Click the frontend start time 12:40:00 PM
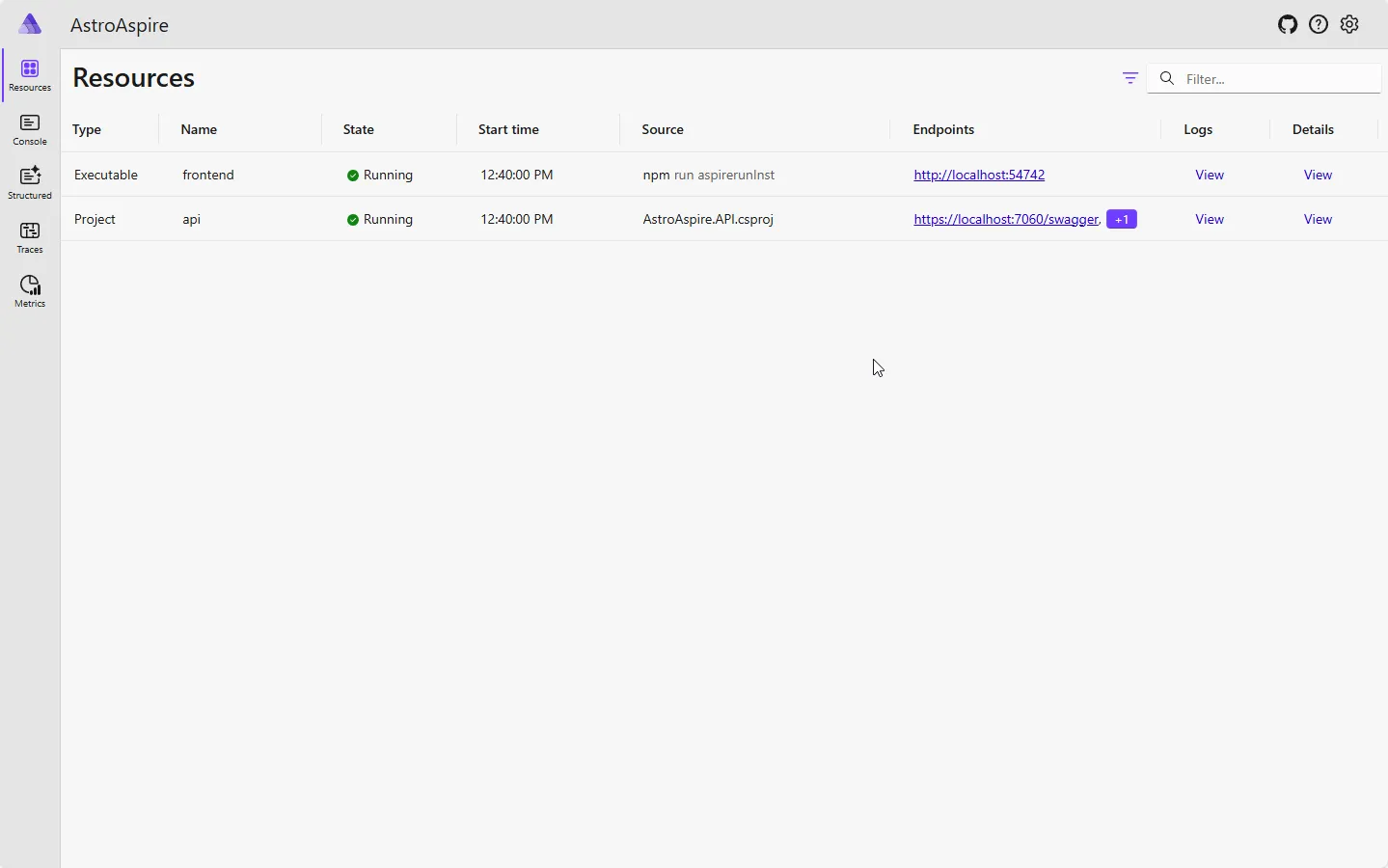 click(517, 175)
